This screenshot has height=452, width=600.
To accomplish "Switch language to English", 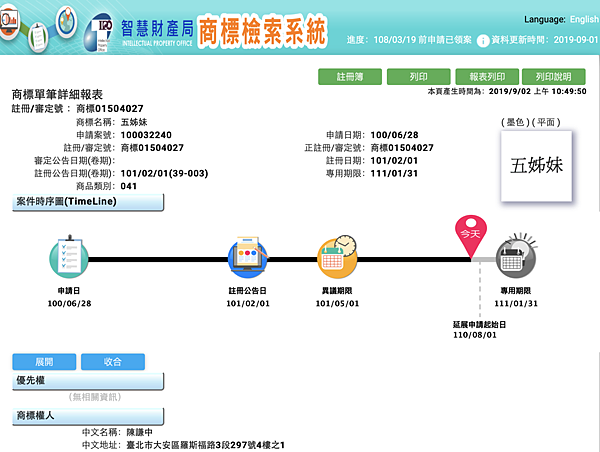I will [584, 20].
